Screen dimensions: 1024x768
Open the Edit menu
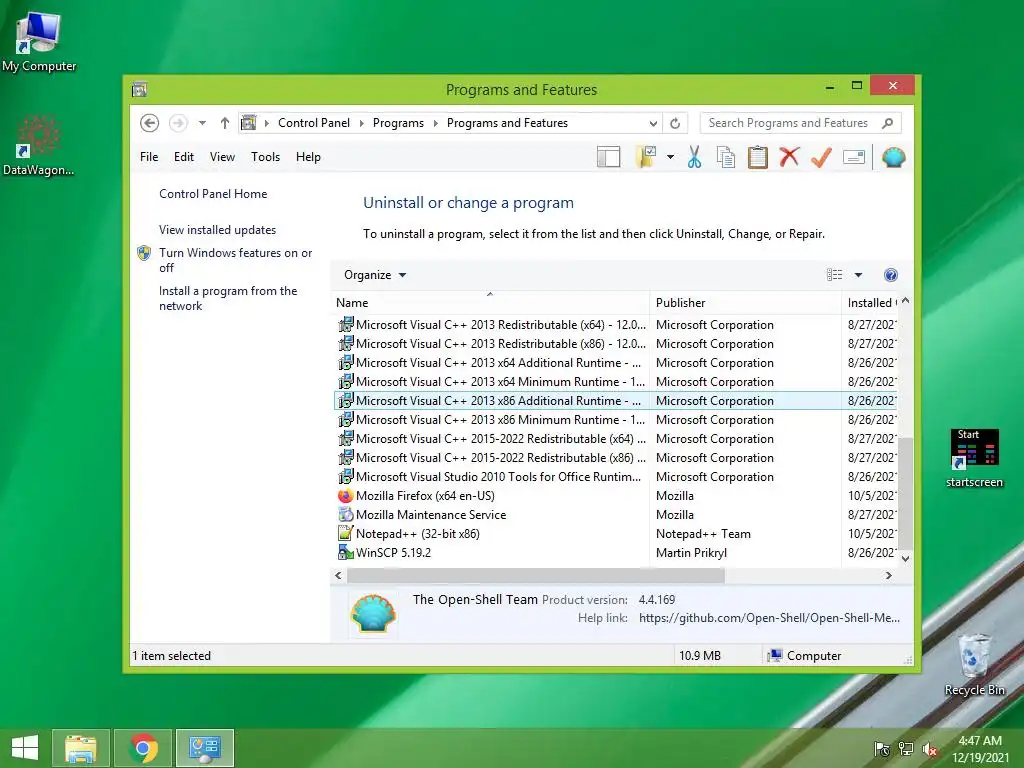coord(184,157)
